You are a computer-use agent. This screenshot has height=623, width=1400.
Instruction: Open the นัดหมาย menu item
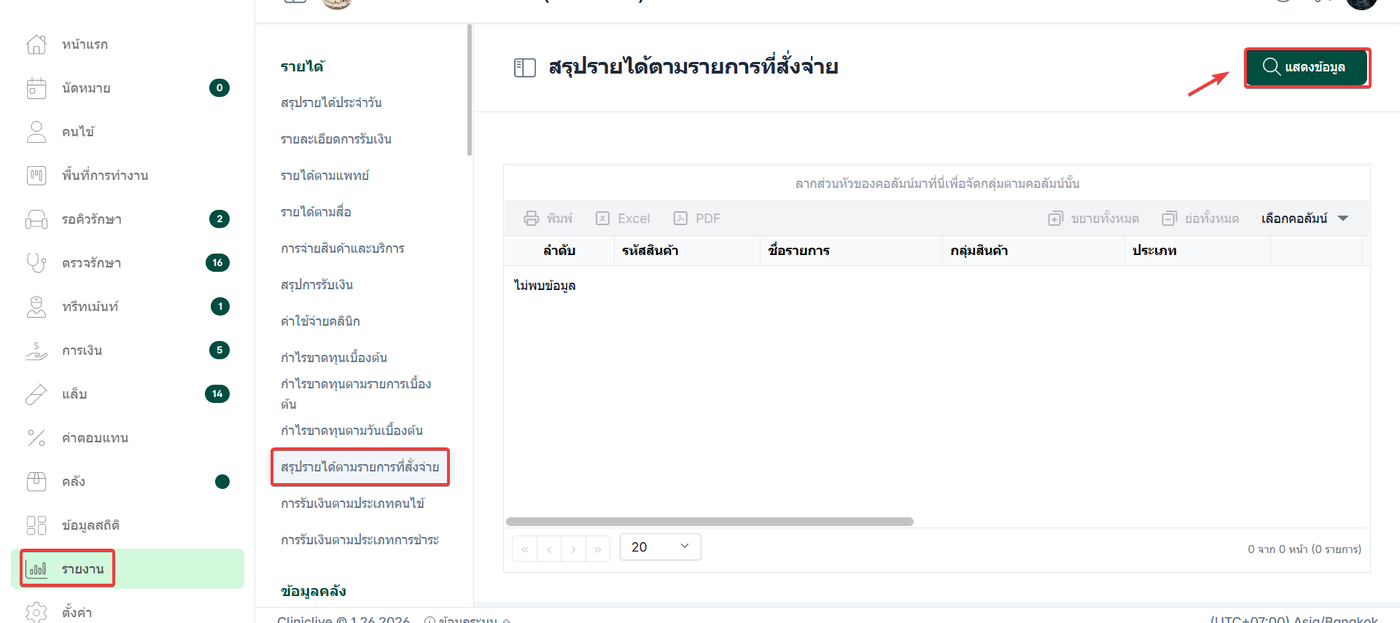point(128,88)
